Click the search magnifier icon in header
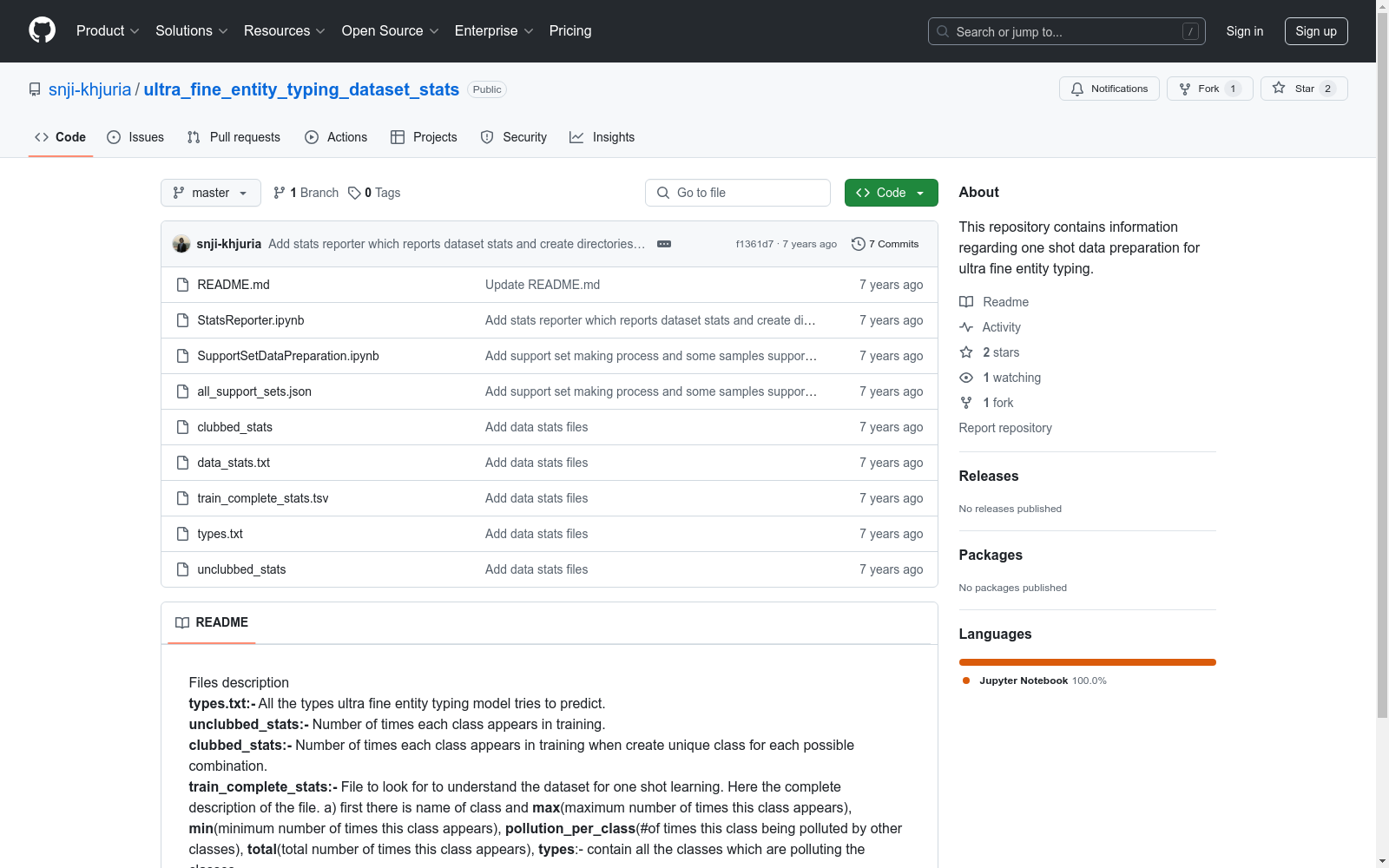 point(943,31)
